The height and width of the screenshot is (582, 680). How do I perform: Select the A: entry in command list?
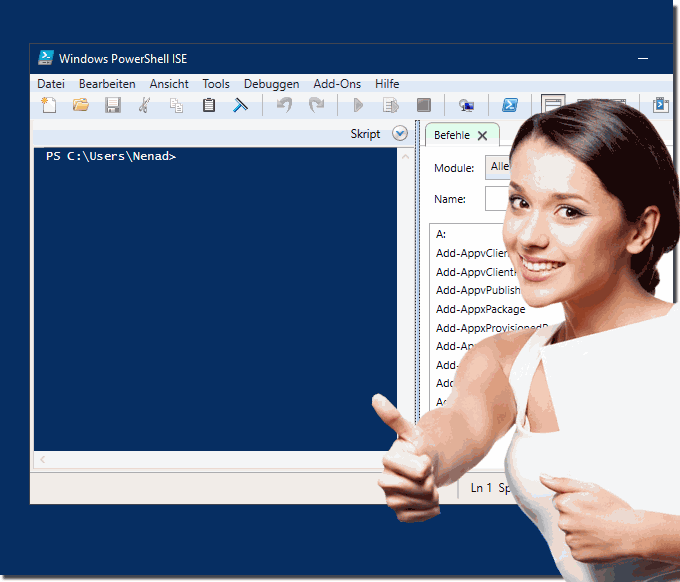(x=441, y=234)
